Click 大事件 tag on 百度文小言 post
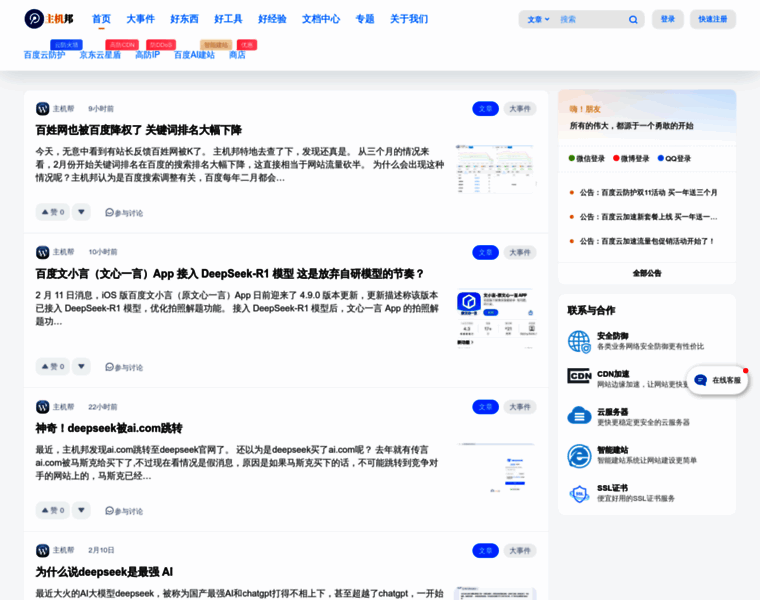The width and height of the screenshot is (760, 600). click(x=520, y=252)
